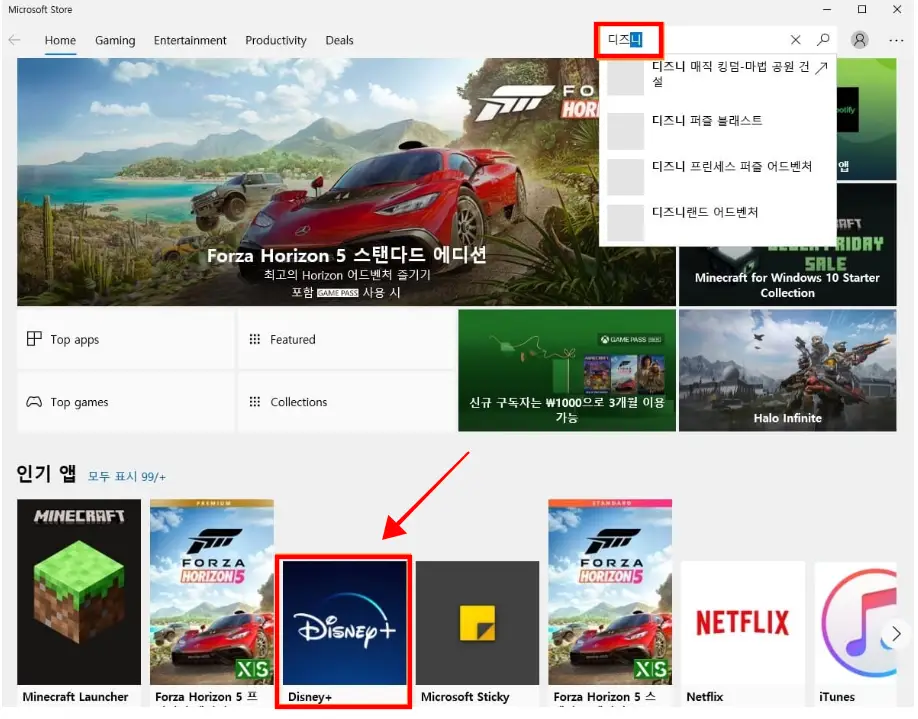Open the three-dot more menu
The height and width of the screenshot is (719, 918).
[896, 40]
